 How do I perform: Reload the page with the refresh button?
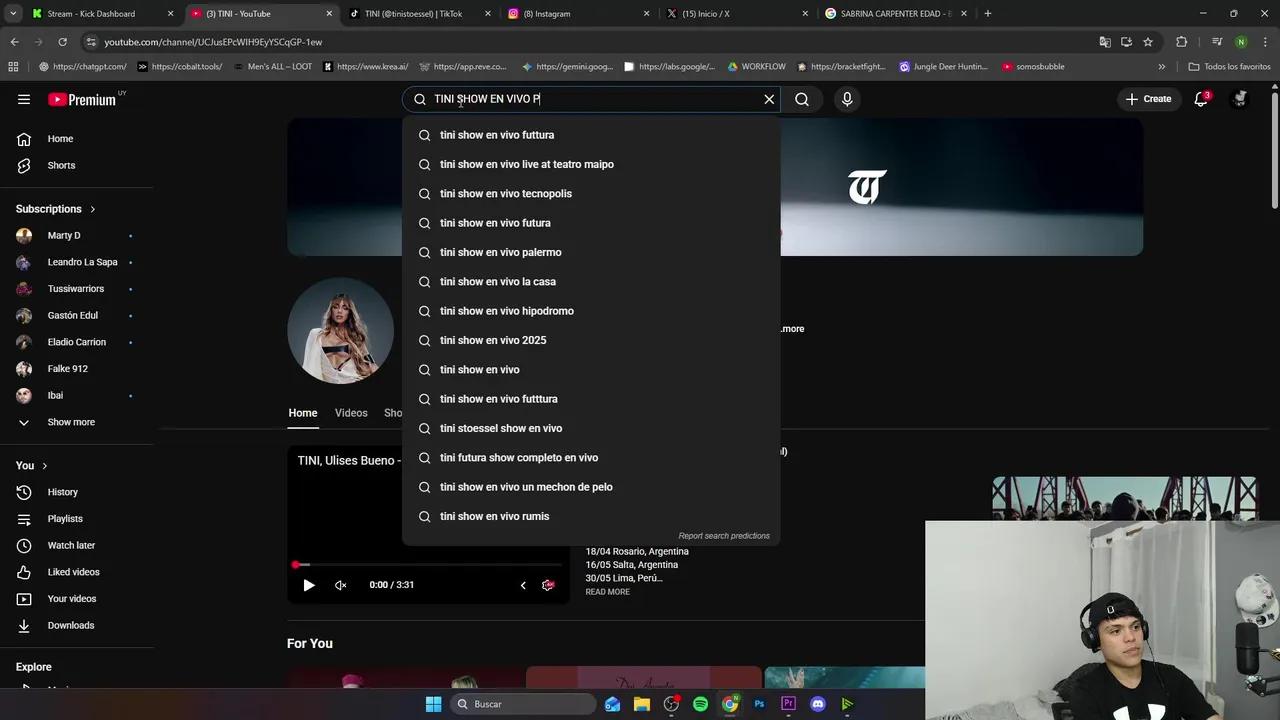[62, 42]
